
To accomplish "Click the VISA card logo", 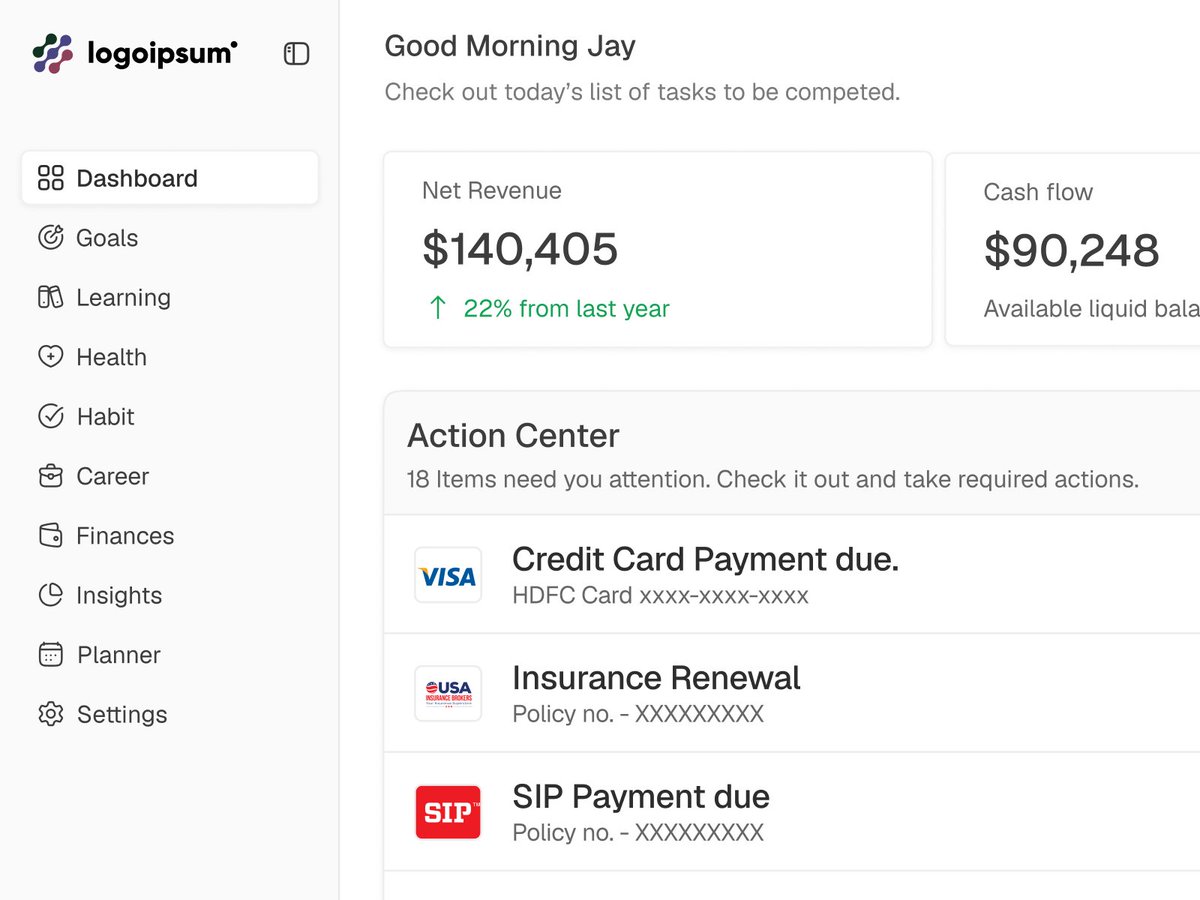I will coord(448,575).
